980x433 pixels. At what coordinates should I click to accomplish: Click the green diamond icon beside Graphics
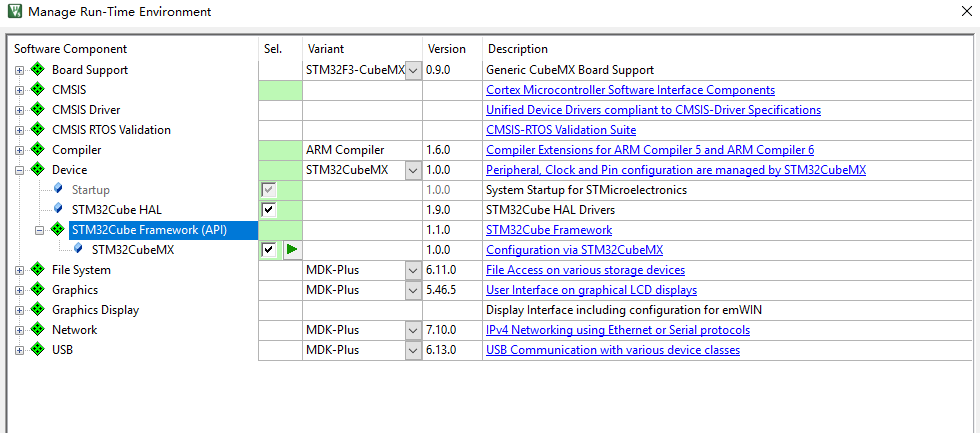coord(38,289)
